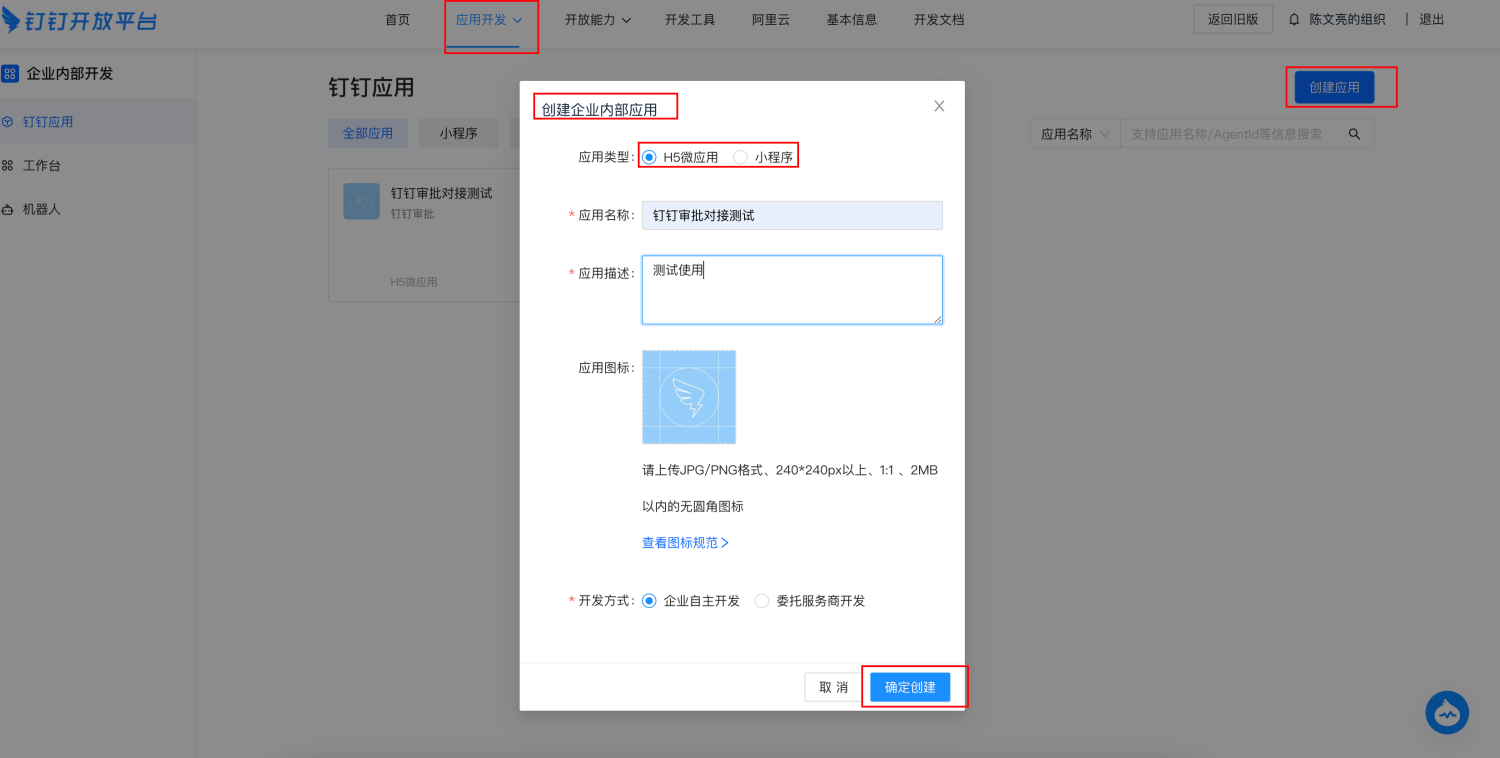This screenshot has width=1500, height=758.
Task: Switch to the 全部应用 tab
Action: pos(368,133)
